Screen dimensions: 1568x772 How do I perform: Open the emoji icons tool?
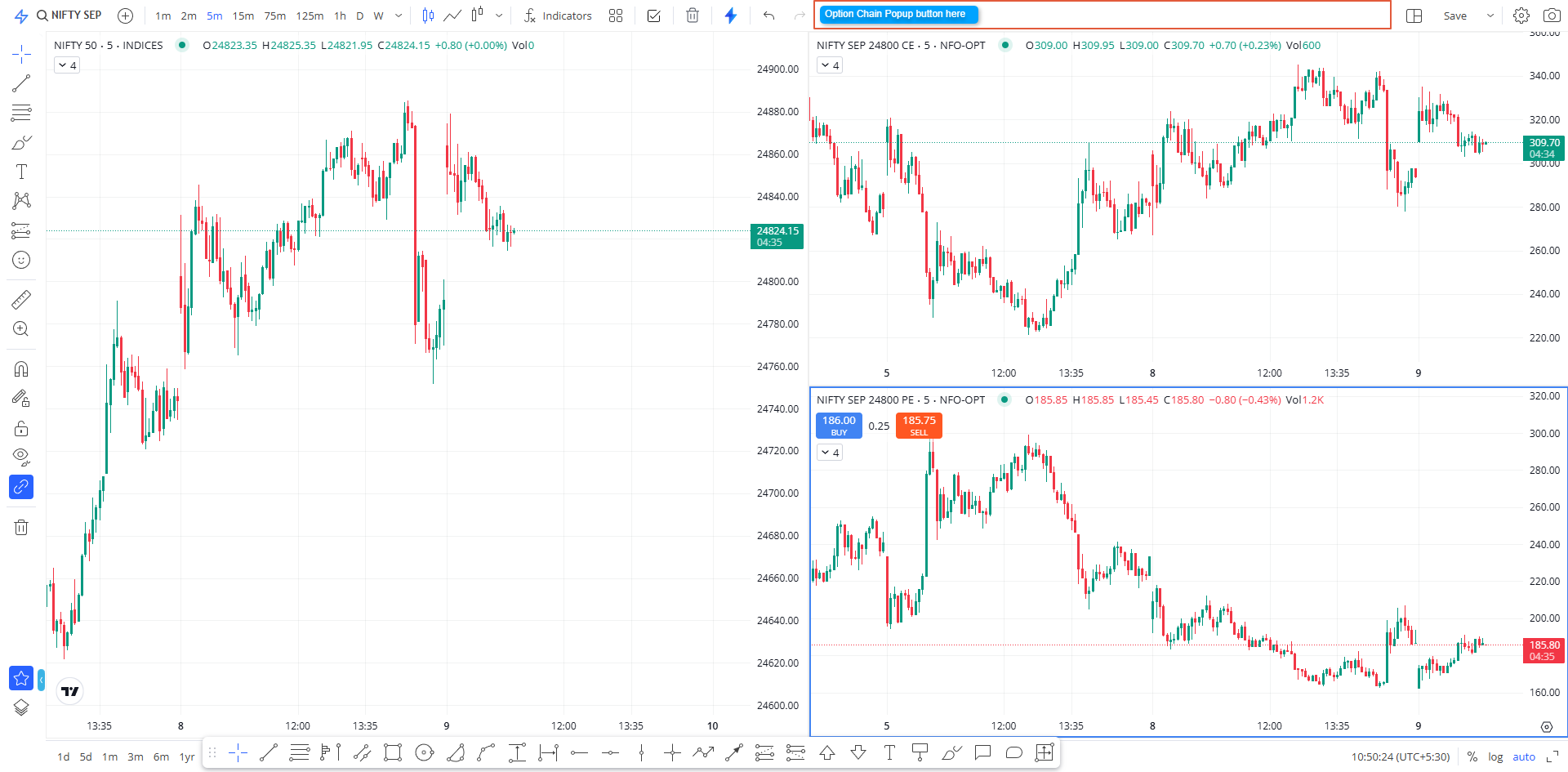point(21,260)
